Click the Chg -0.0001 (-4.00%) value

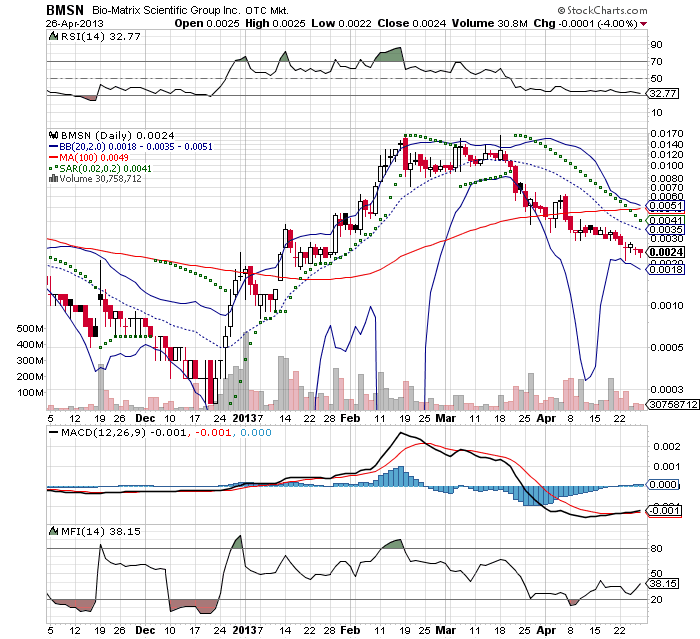click(x=585, y=23)
